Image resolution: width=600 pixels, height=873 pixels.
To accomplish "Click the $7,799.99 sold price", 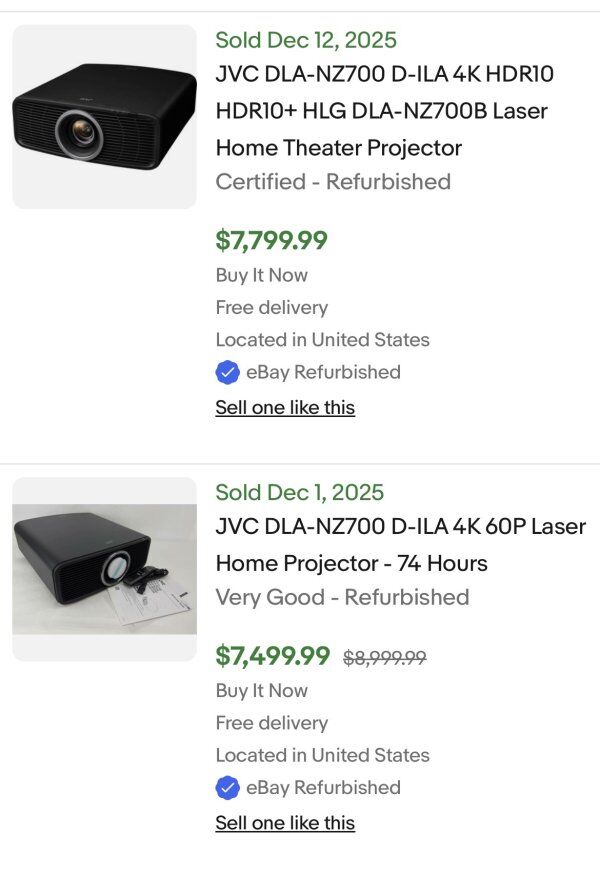I will [x=271, y=240].
